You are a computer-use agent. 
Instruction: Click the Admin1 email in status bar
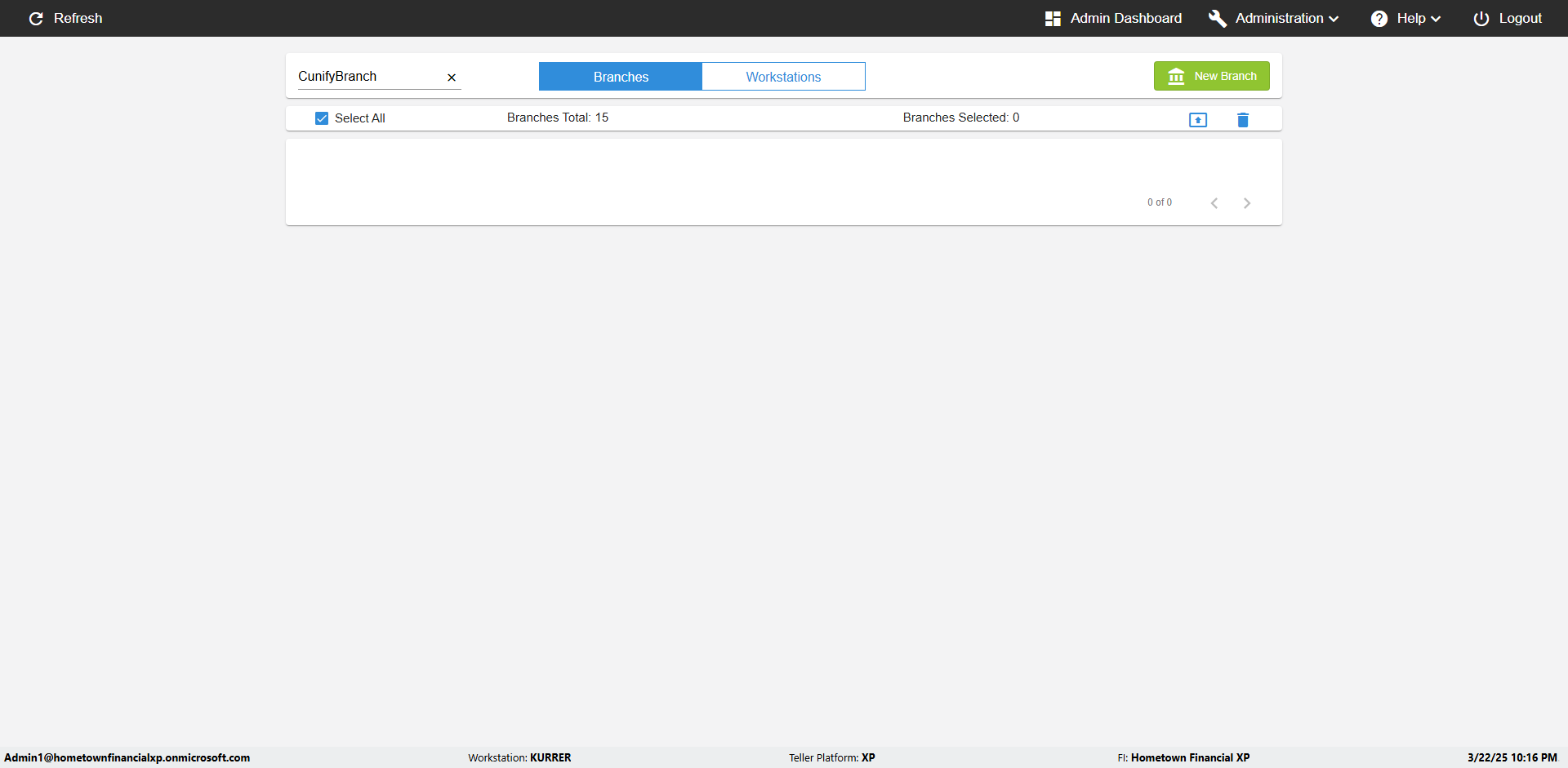click(x=127, y=757)
